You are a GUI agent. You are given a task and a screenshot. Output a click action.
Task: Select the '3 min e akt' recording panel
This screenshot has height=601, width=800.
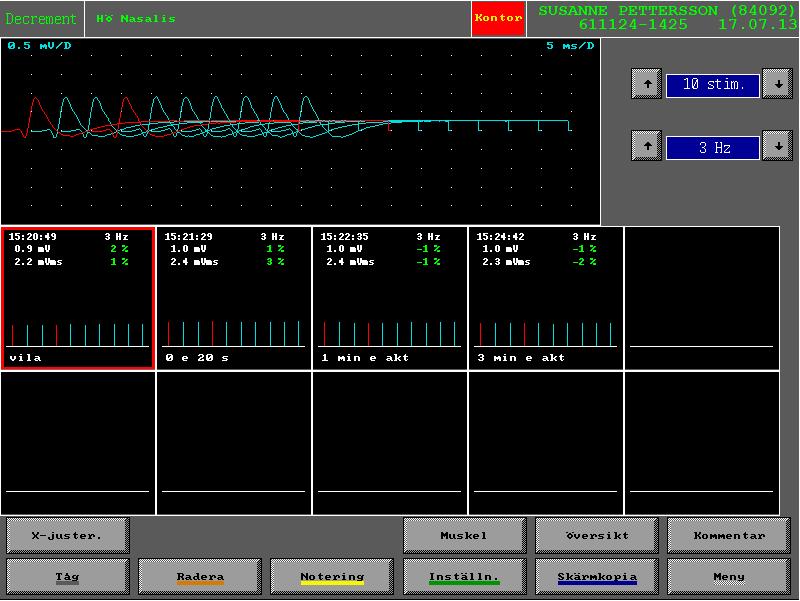[x=546, y=298]
